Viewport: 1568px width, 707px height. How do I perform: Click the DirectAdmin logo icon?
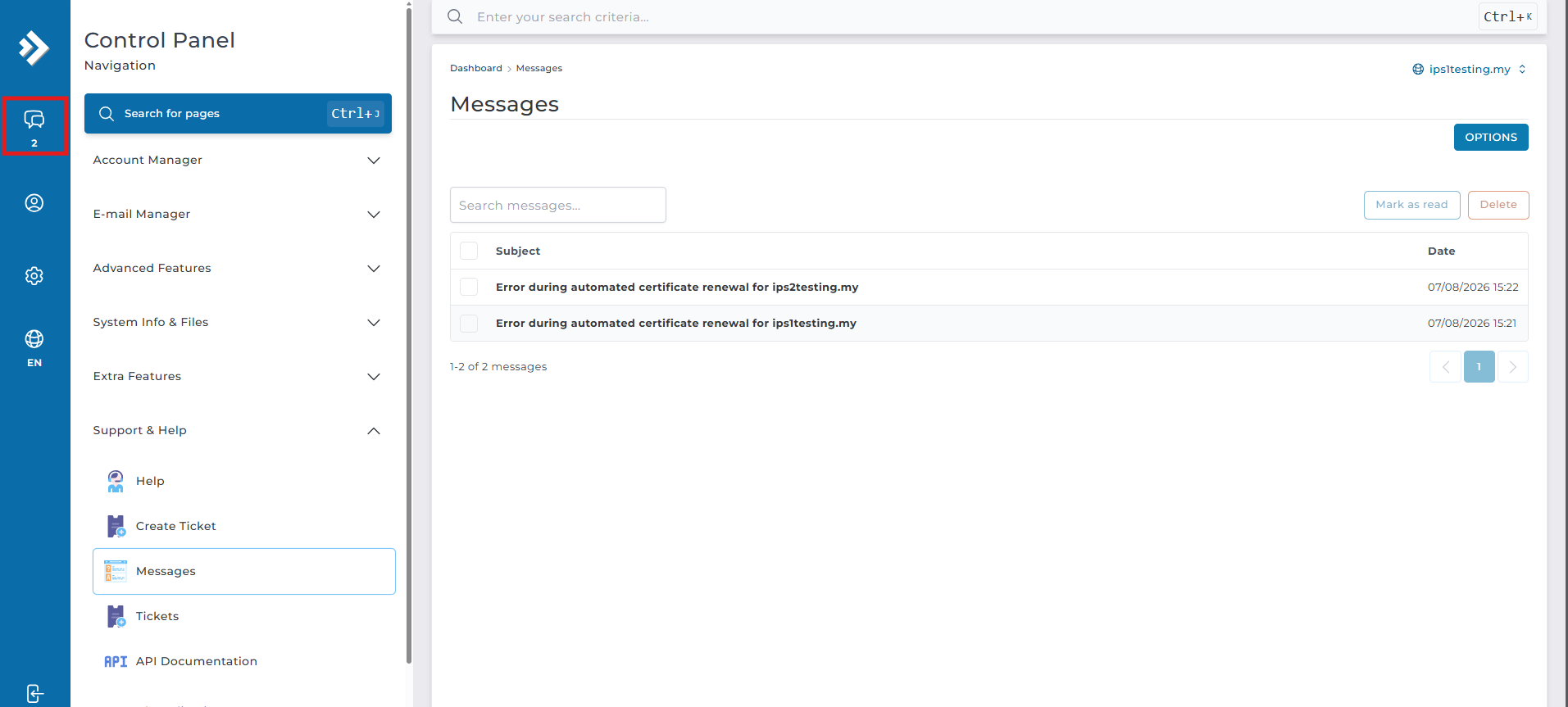coord(34,48)
